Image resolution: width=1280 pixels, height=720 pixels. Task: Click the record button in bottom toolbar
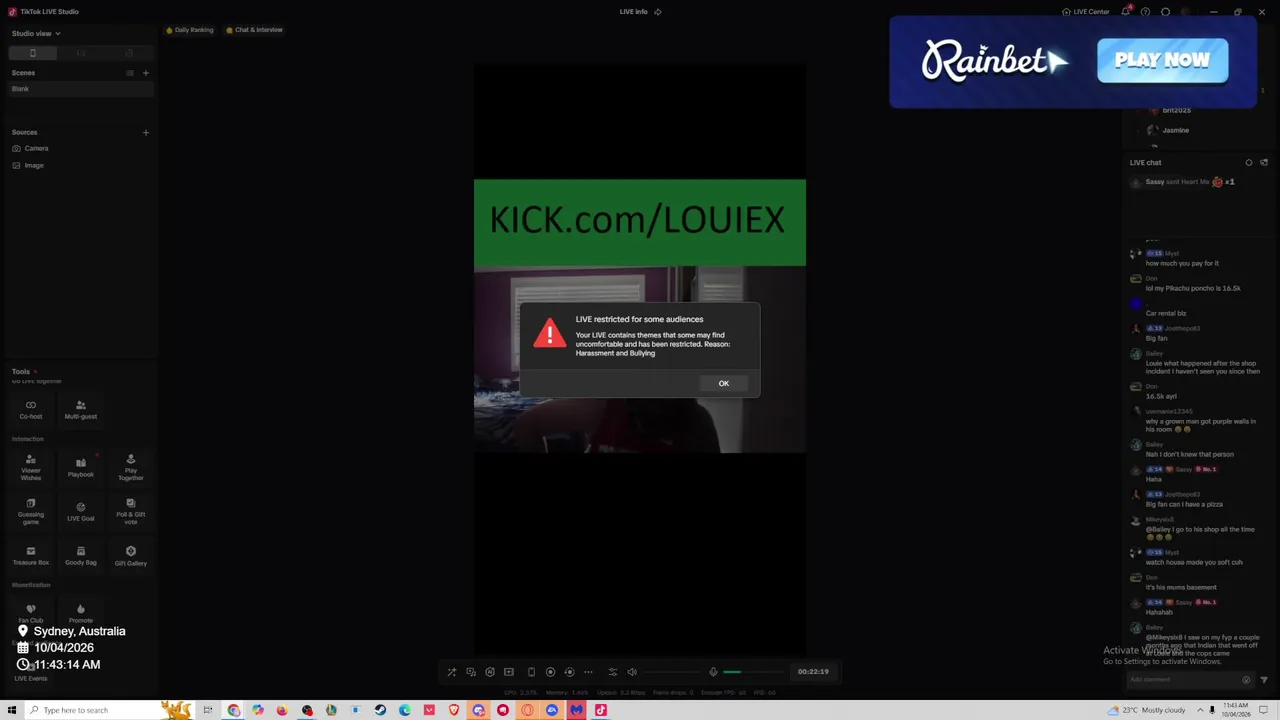click(x=550, y=672)
